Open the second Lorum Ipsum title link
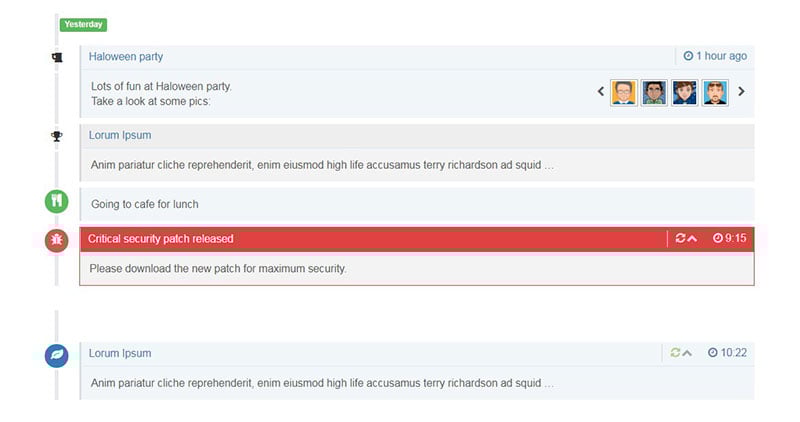This screenshot has width=800, height=422. (x=120, y=353)
